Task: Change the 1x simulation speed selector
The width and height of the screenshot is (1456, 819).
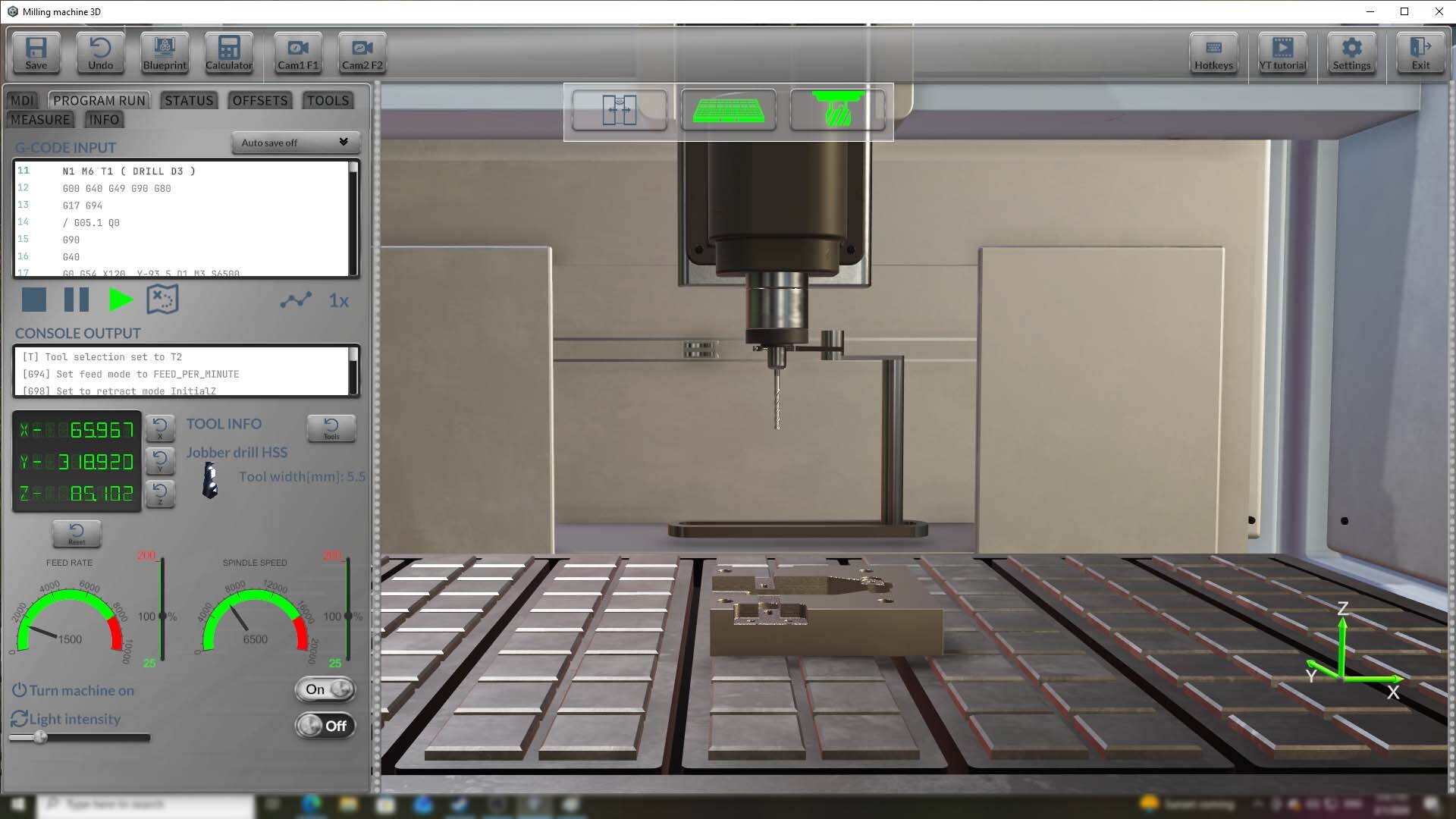Action: pyautogui.click(x=338, y=301)
